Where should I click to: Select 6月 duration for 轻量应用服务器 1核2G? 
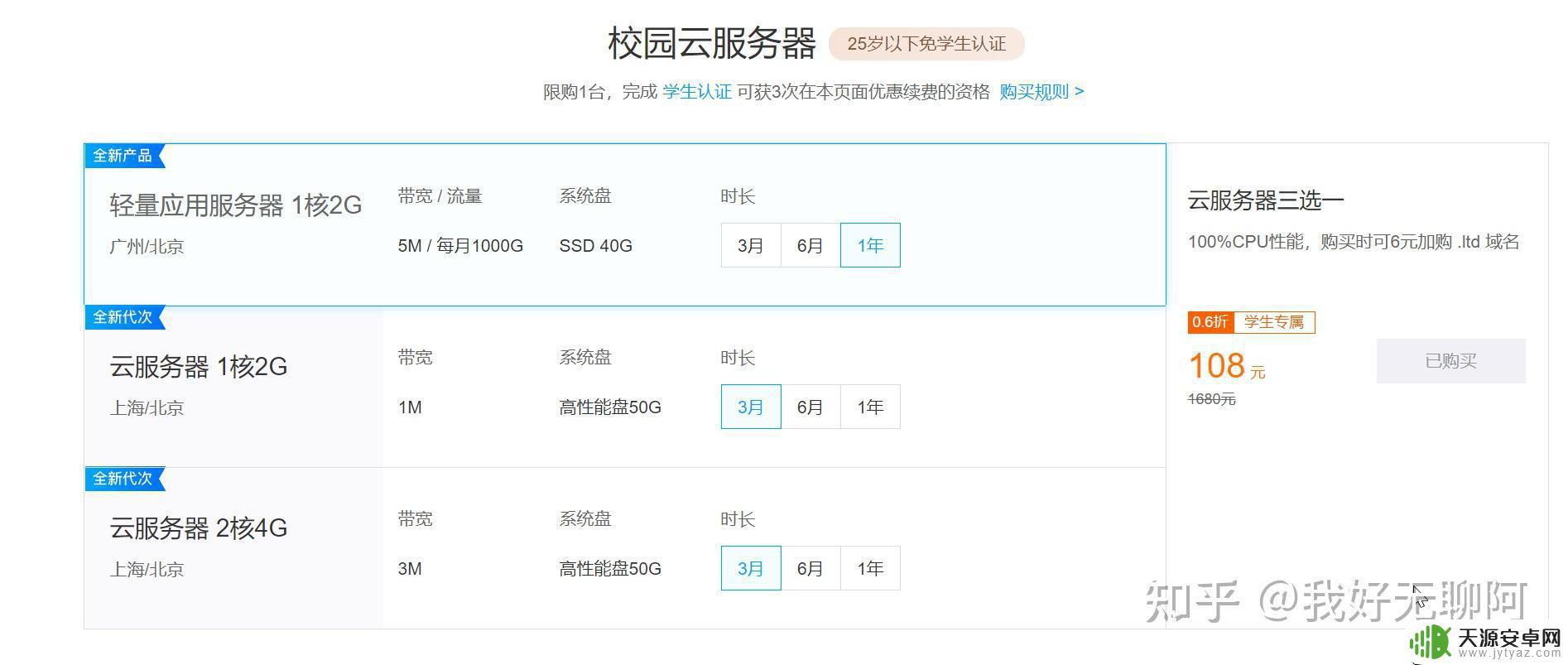point(810,245)
